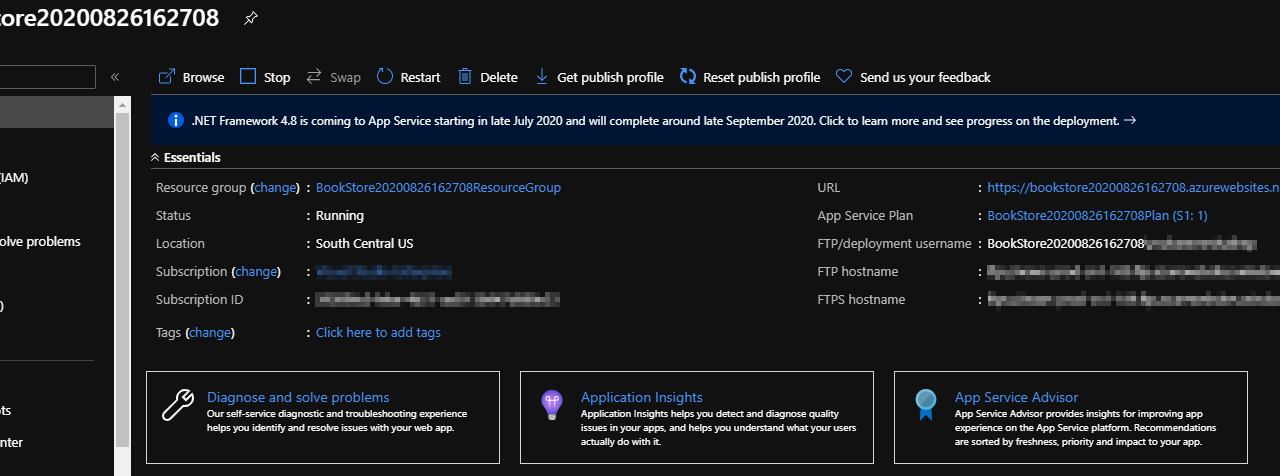Click here to add tags
Image resolution: width=1280 pixels, height=476 pixels.
click(378, 332)
